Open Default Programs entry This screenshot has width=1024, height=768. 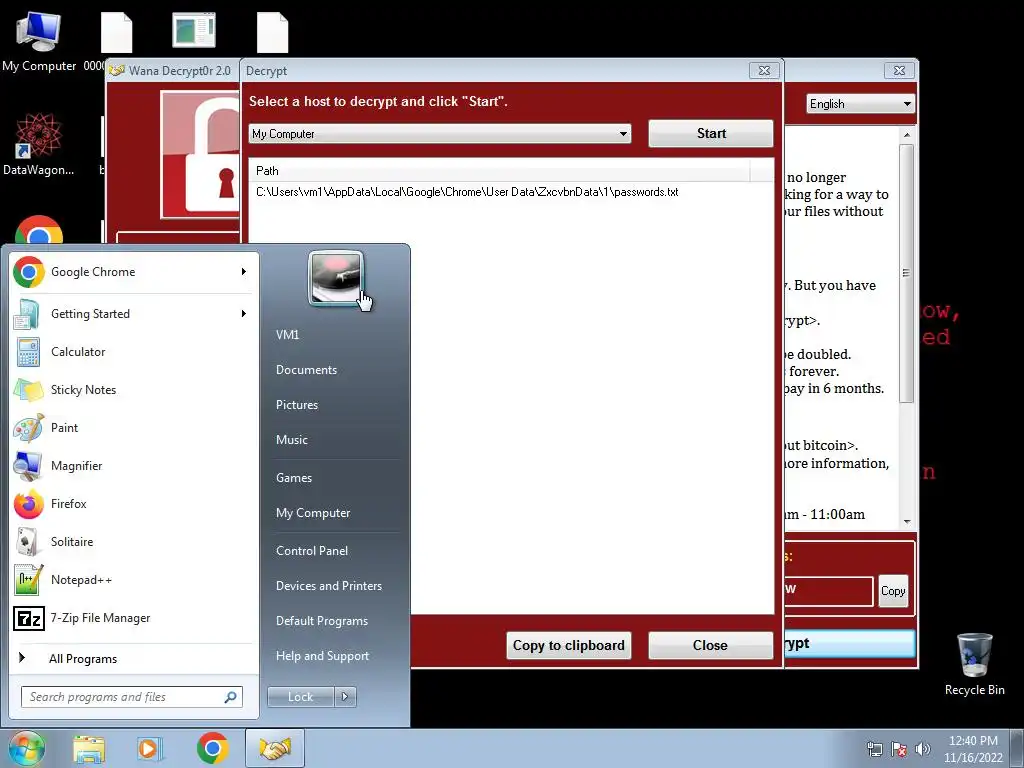click(x=321, y=621)
